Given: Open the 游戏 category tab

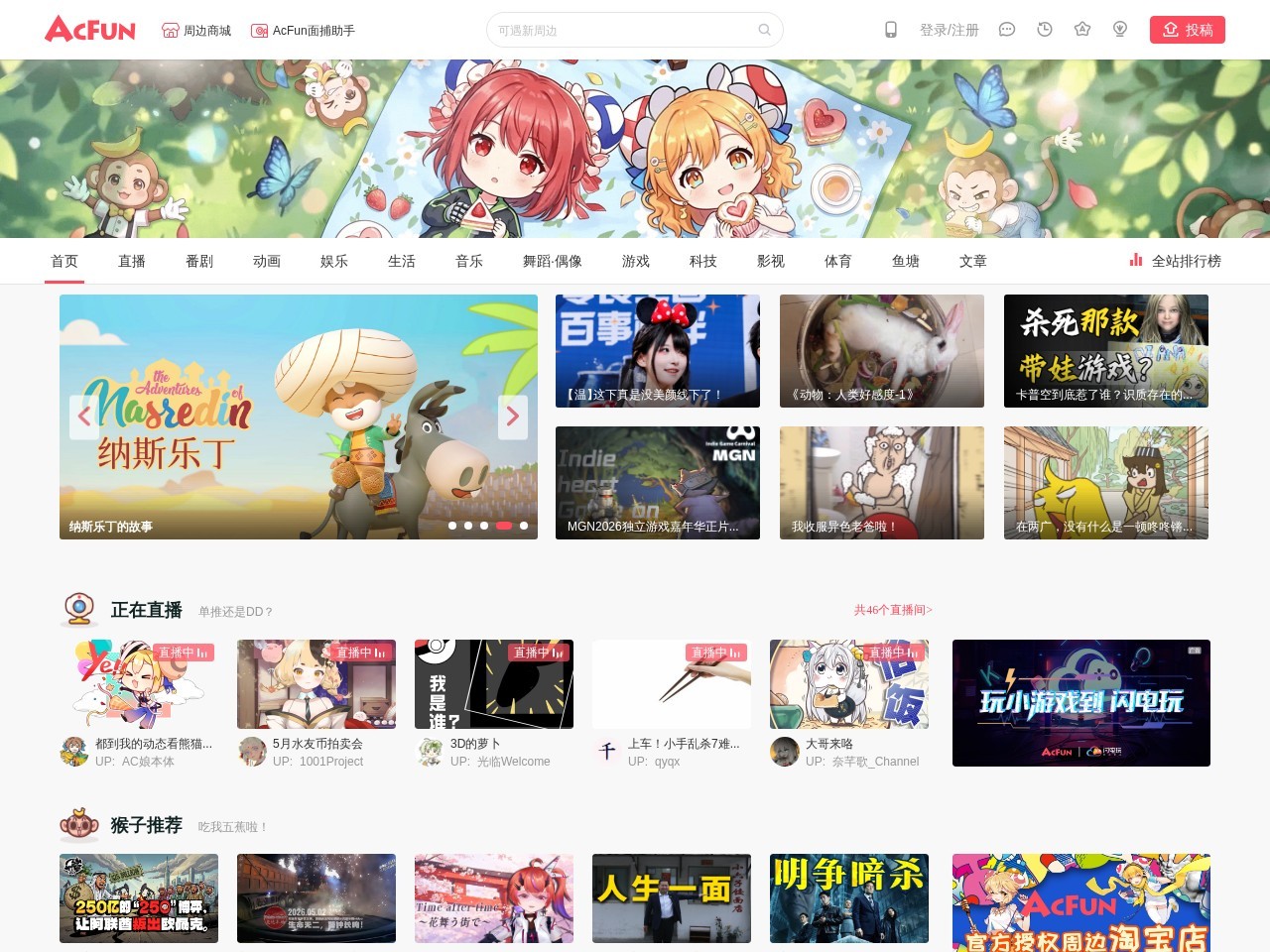Looking at the screenshot, I should tap(636, 261).
